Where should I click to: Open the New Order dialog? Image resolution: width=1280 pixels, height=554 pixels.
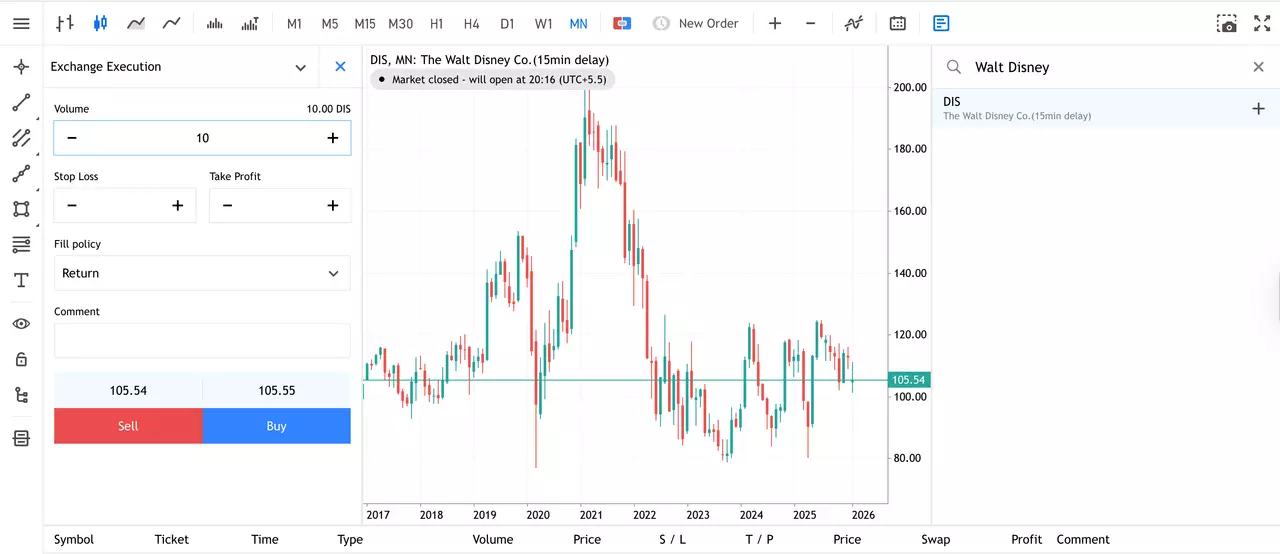coord(696,23)
